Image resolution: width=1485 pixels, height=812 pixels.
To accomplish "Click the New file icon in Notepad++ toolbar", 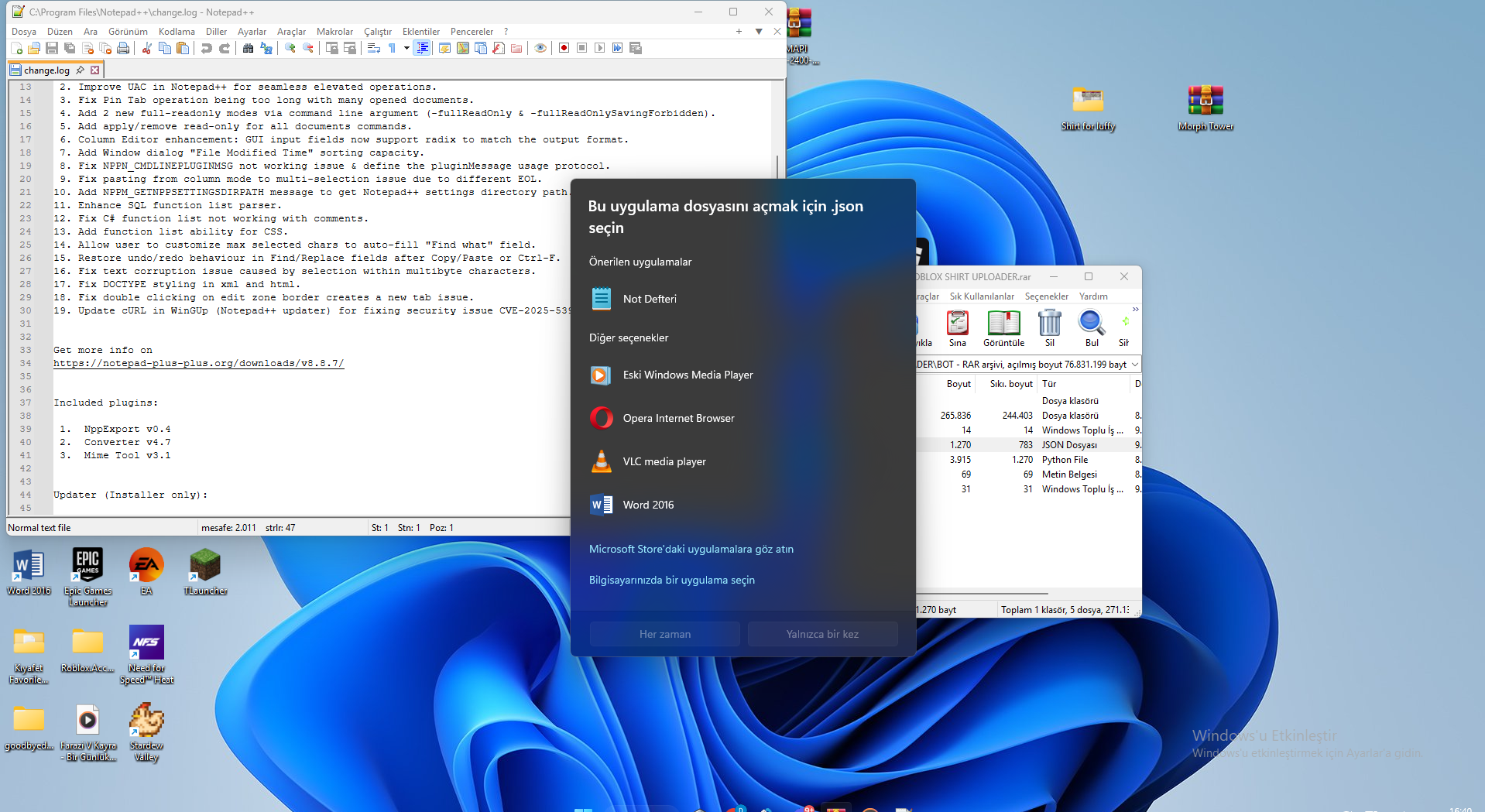I will pos(16,48).
